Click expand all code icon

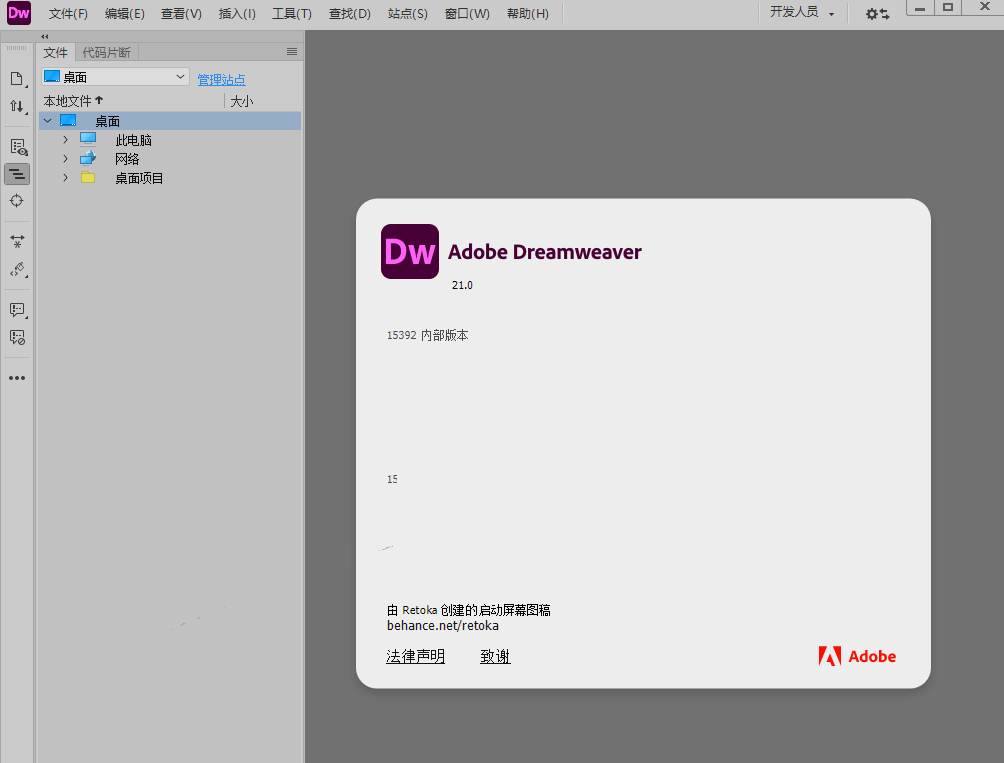tap(17, 241)
